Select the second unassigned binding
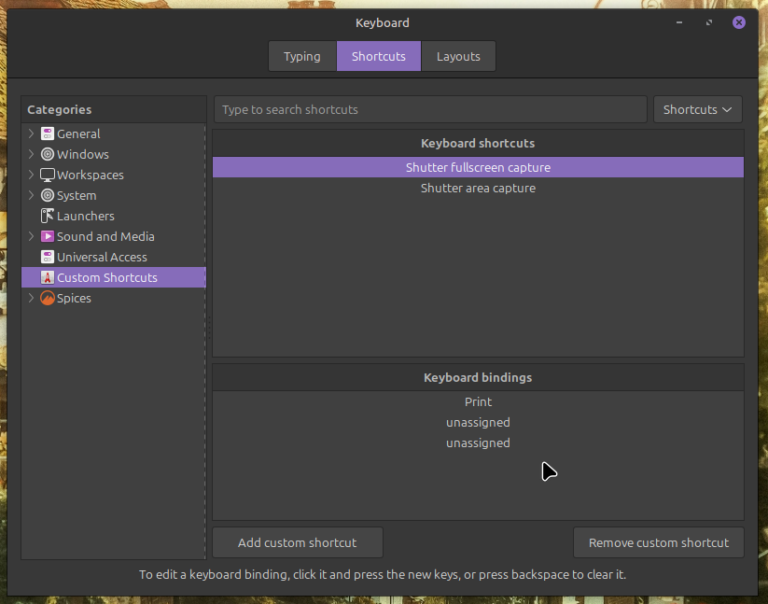The width and height of the screenshot is (768, 604). click(x=478, y=443)
